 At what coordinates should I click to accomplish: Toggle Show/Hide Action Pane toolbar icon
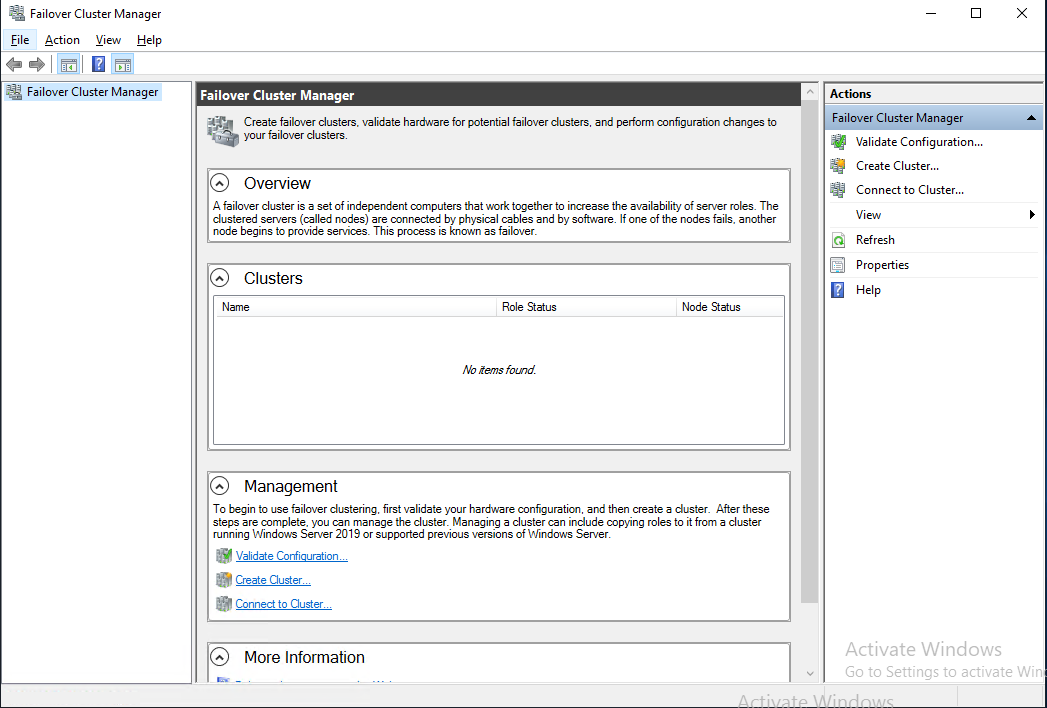point(122,65)
